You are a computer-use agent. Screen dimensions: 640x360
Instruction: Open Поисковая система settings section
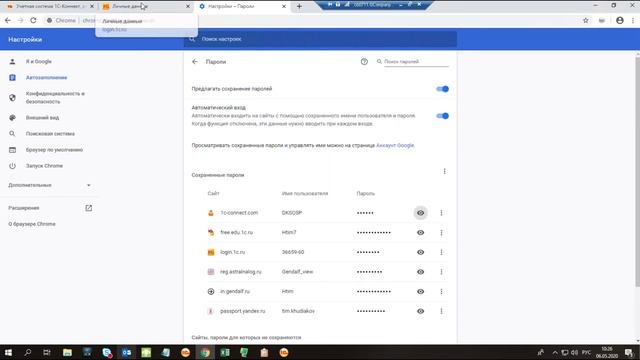click(50, 134)
